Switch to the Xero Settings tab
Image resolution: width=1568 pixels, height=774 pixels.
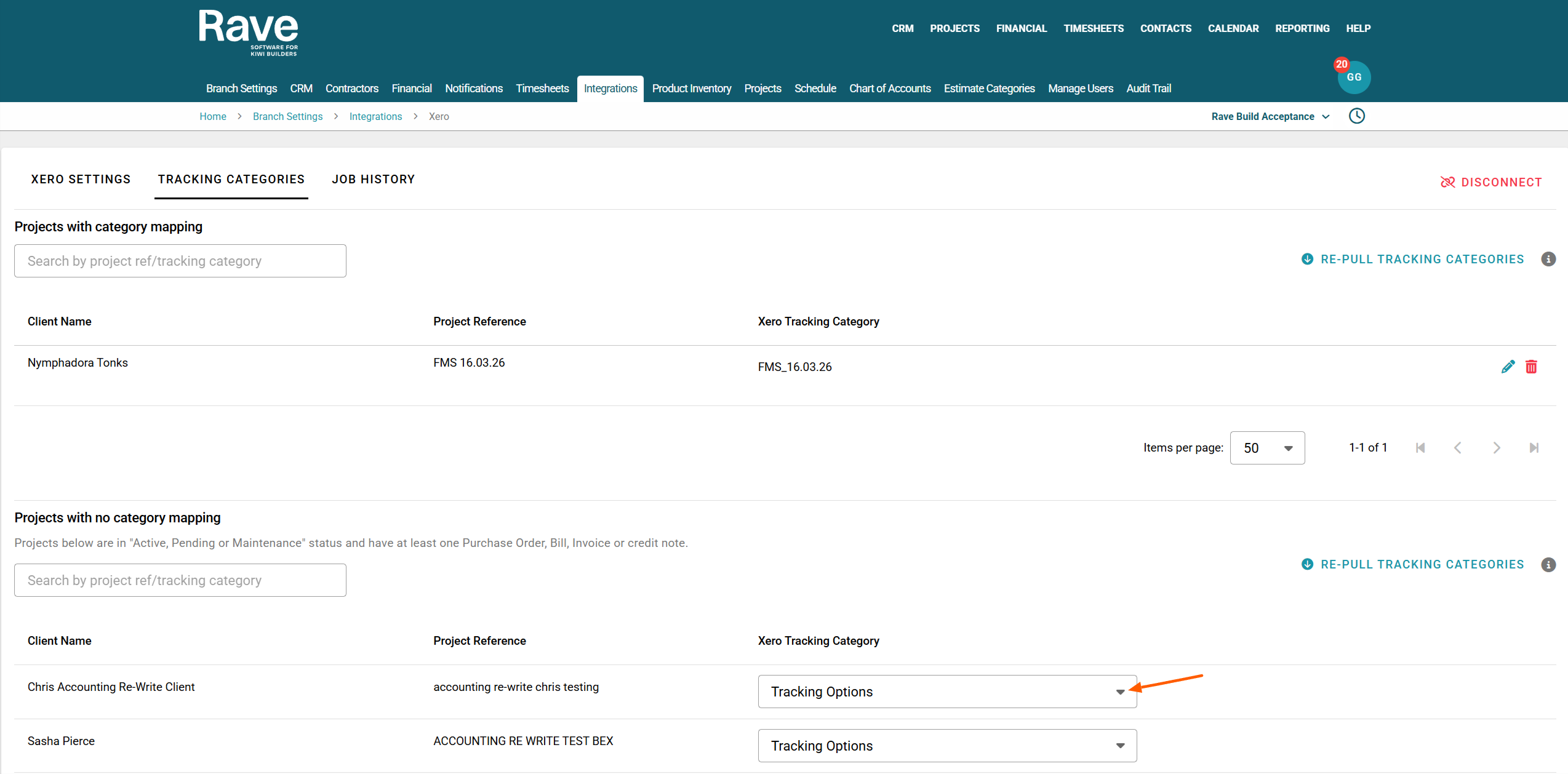81,179
